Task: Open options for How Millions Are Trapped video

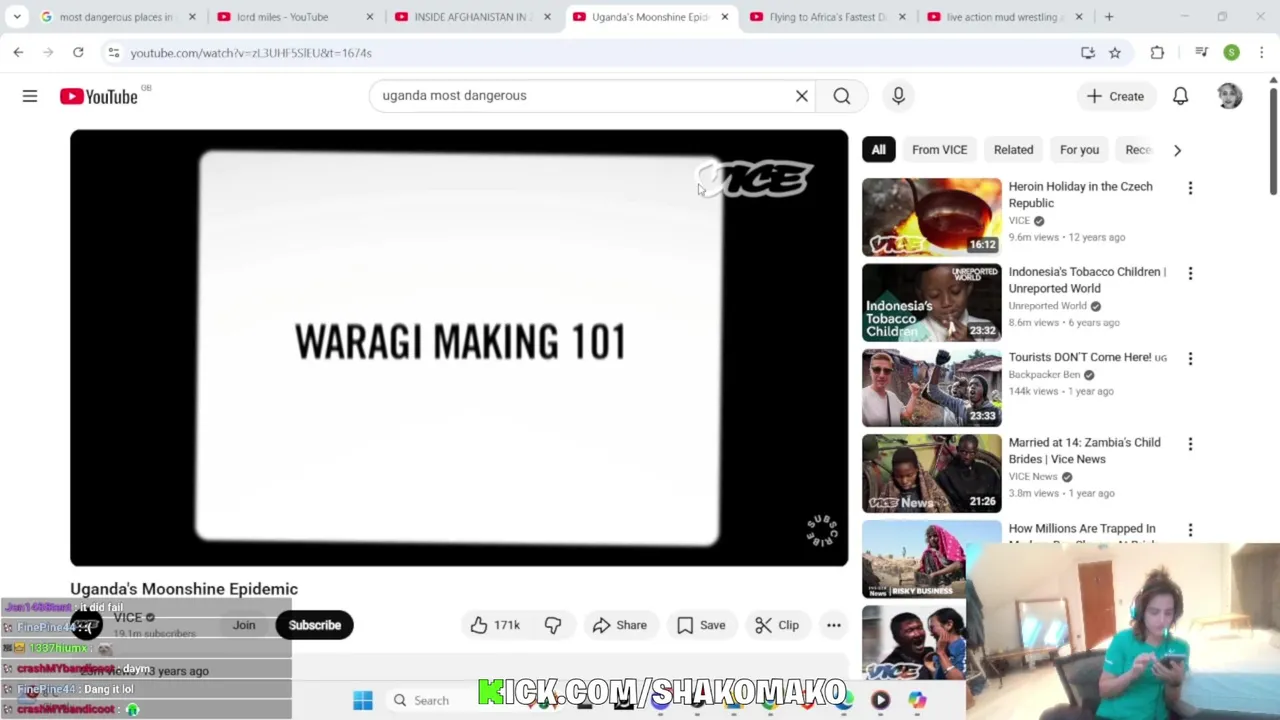Action: (1190, 530)
